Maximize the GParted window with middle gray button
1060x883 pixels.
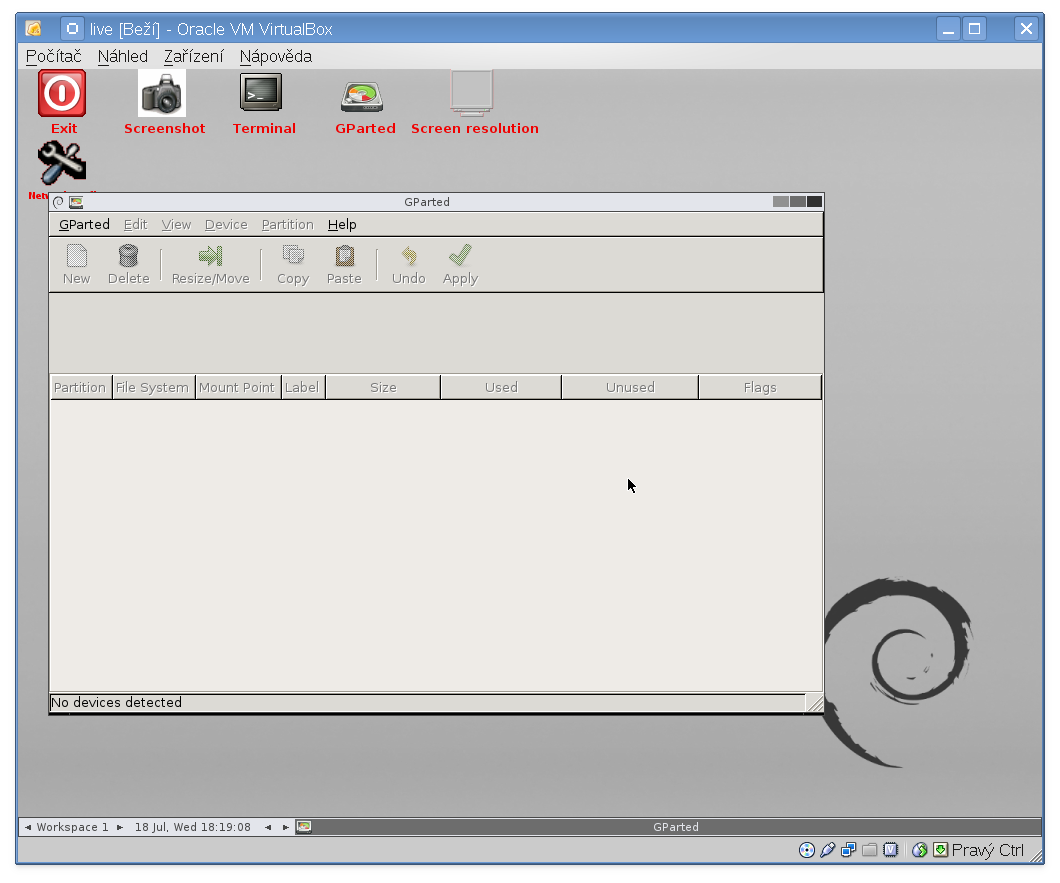798,201
